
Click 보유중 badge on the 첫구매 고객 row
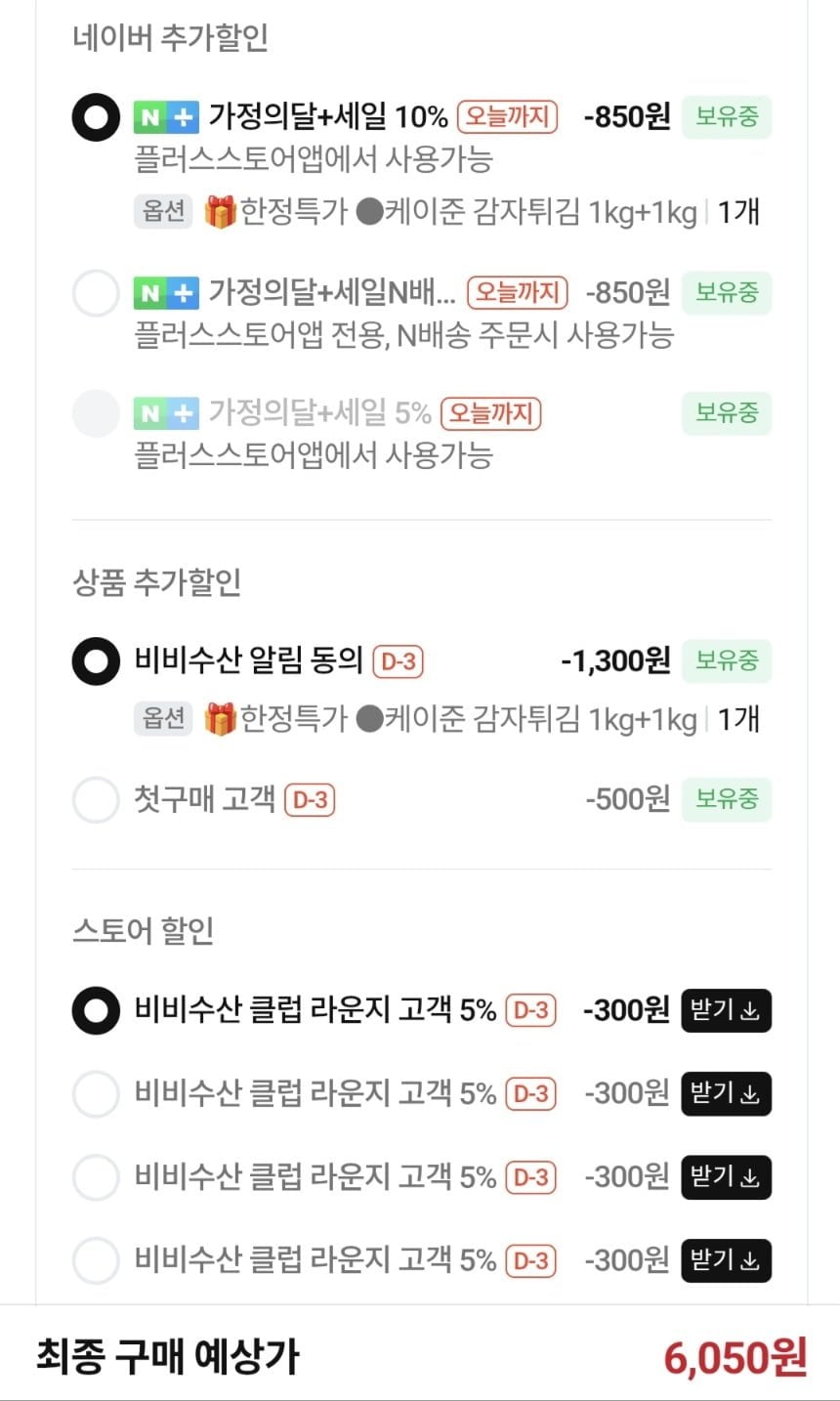coord(727,799)
